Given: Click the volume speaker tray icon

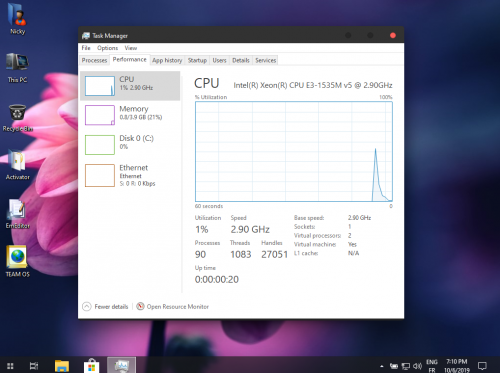Looking at the screenshot, I should pyautogui.click(x=417, y=366).
